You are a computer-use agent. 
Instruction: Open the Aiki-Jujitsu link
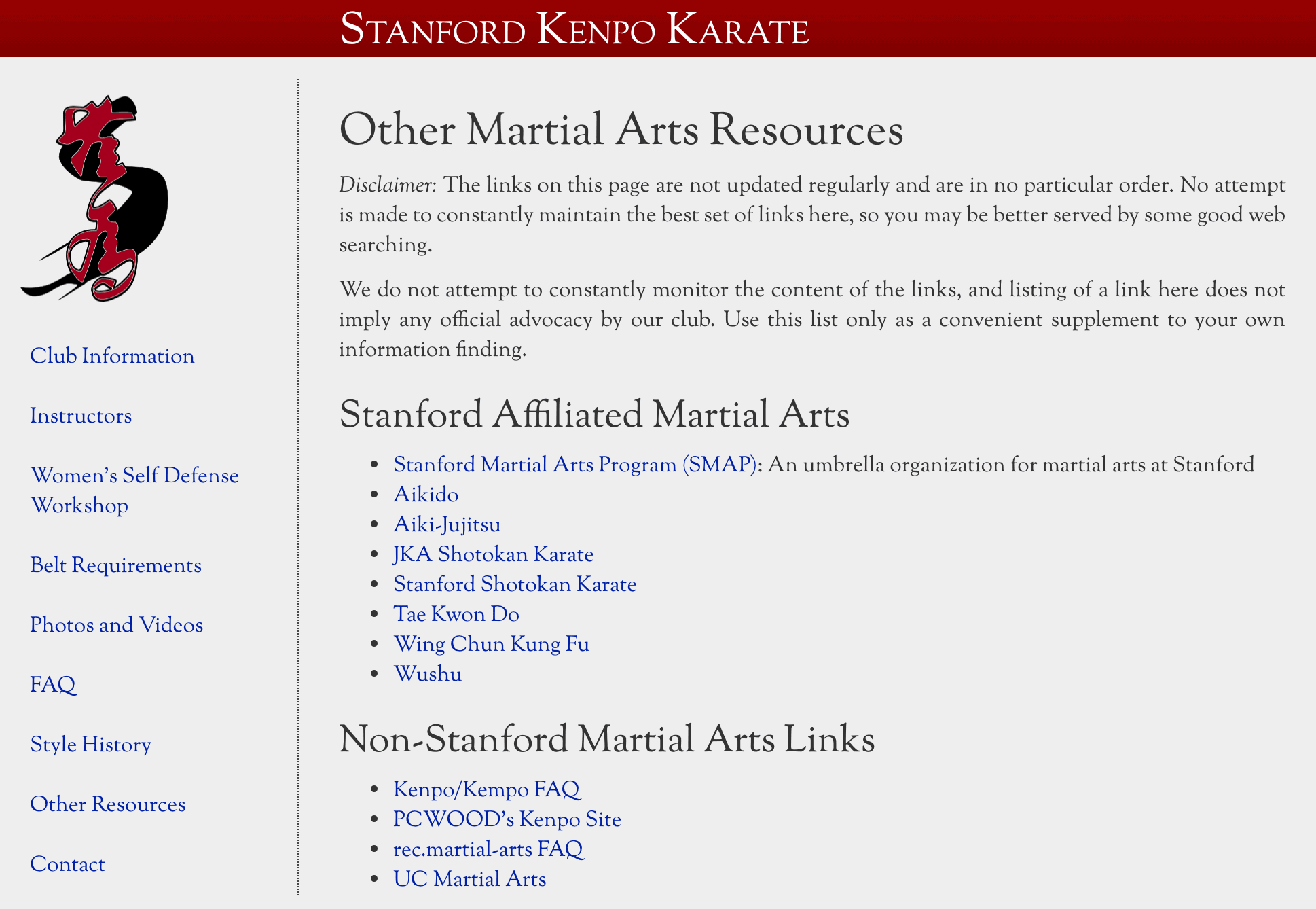click(447, 524)
